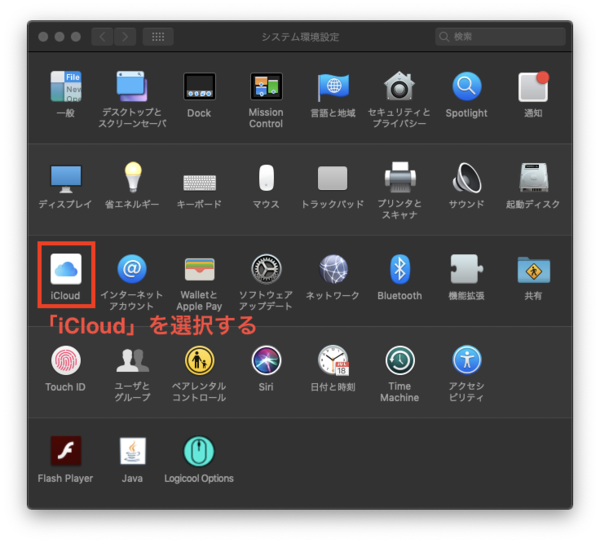
Task: Open Wallet と Apple Pay pane
Action: 199,269
